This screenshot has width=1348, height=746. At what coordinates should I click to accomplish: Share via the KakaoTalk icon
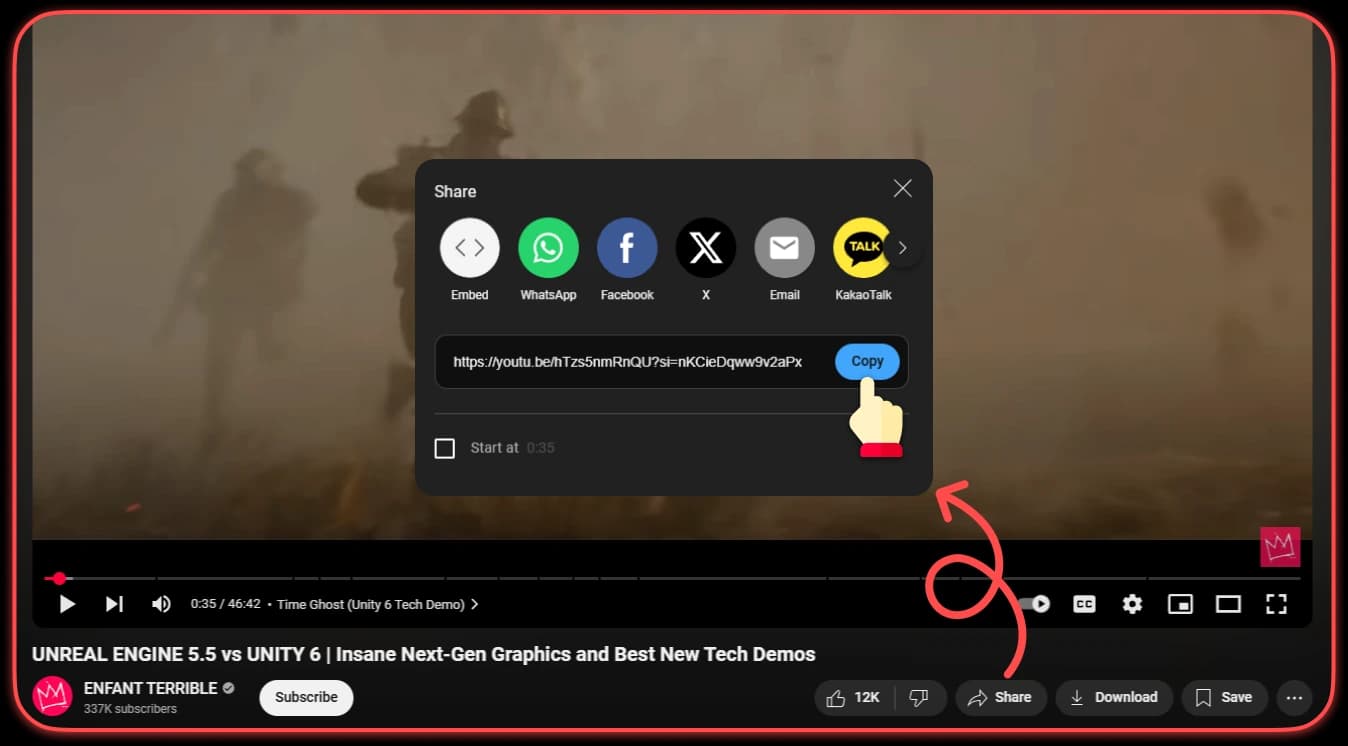point(862,248)
